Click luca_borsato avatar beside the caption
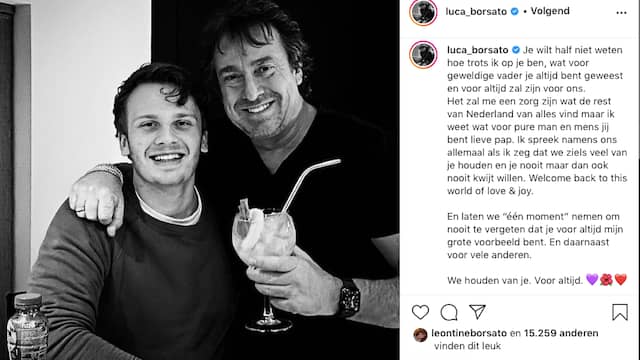The width and height of the screenshot is (640, 360). click(x=423, y=54)
